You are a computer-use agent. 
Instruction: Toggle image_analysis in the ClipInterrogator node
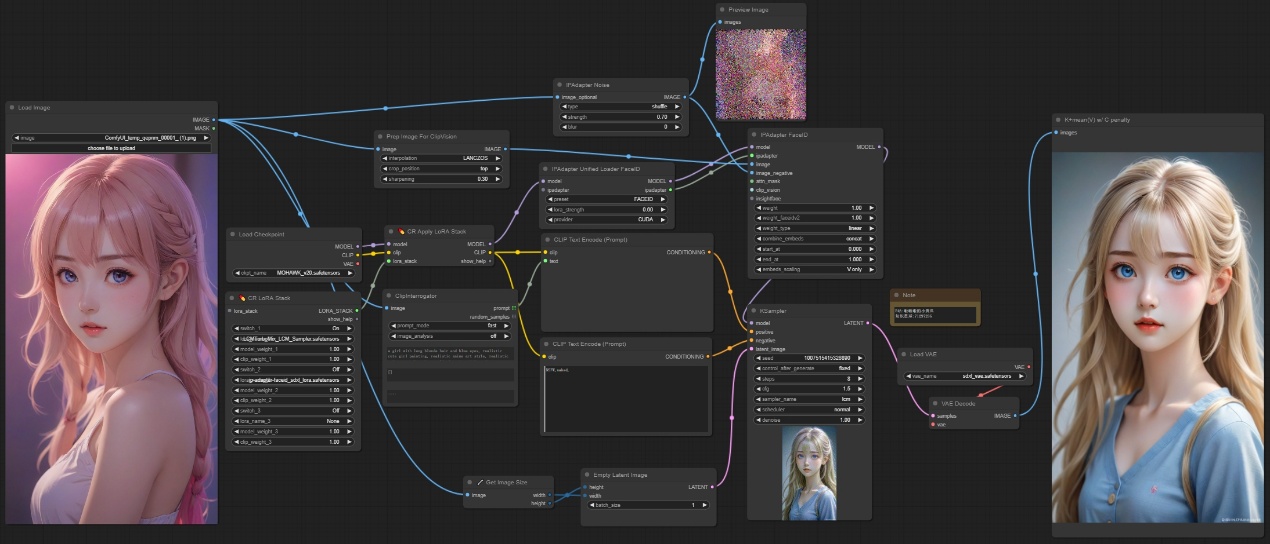(x=450, y=336)
